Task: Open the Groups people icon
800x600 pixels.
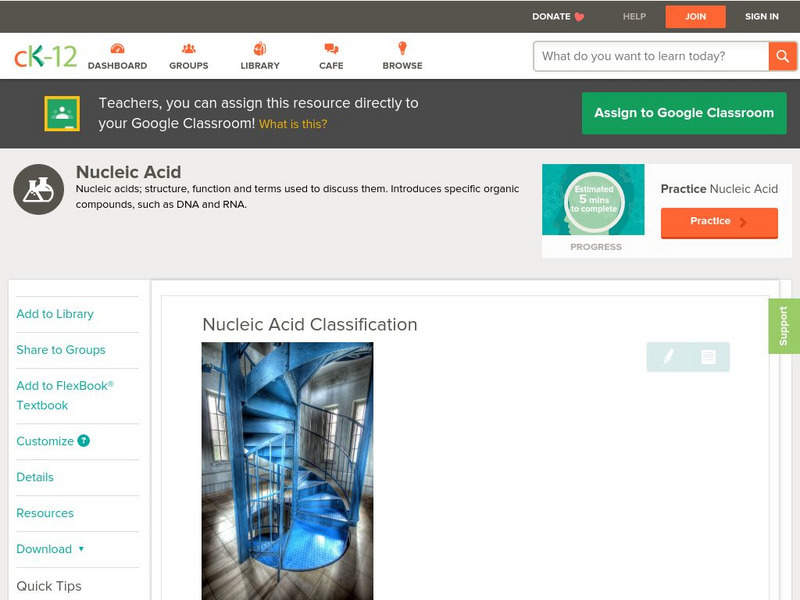Action: tap(188, 48)
